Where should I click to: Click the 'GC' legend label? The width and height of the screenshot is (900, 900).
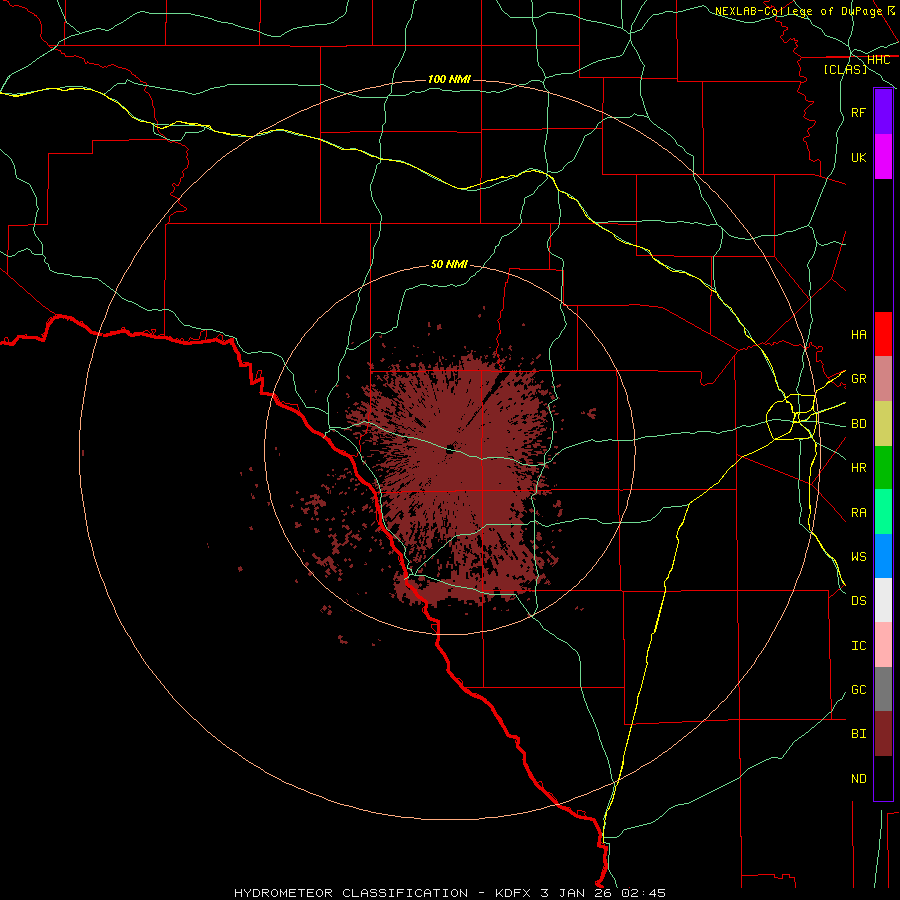(859, 690)
